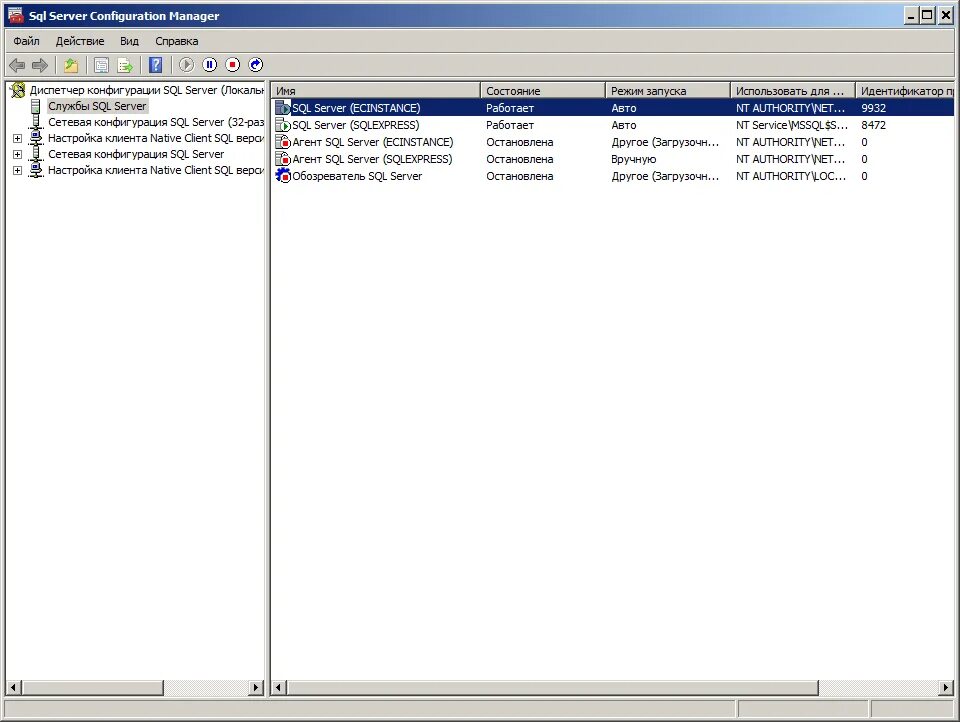Open Help via the question mark icon
This screenshot has width=960, height=722.
pyautogui.click(x=156, y=64)
